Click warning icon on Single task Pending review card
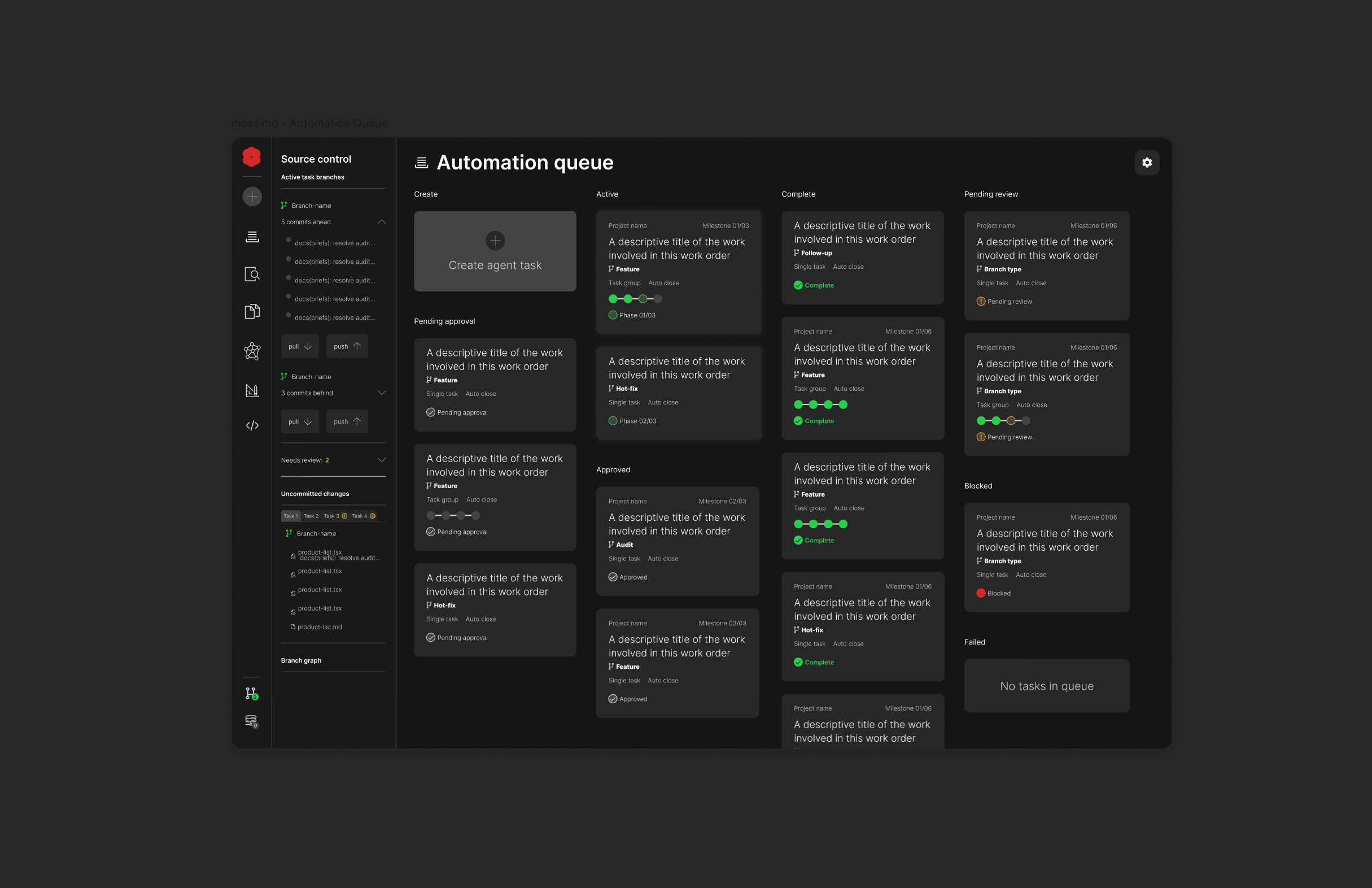The width and height of the screenshot is (1372, 888). 981,301
